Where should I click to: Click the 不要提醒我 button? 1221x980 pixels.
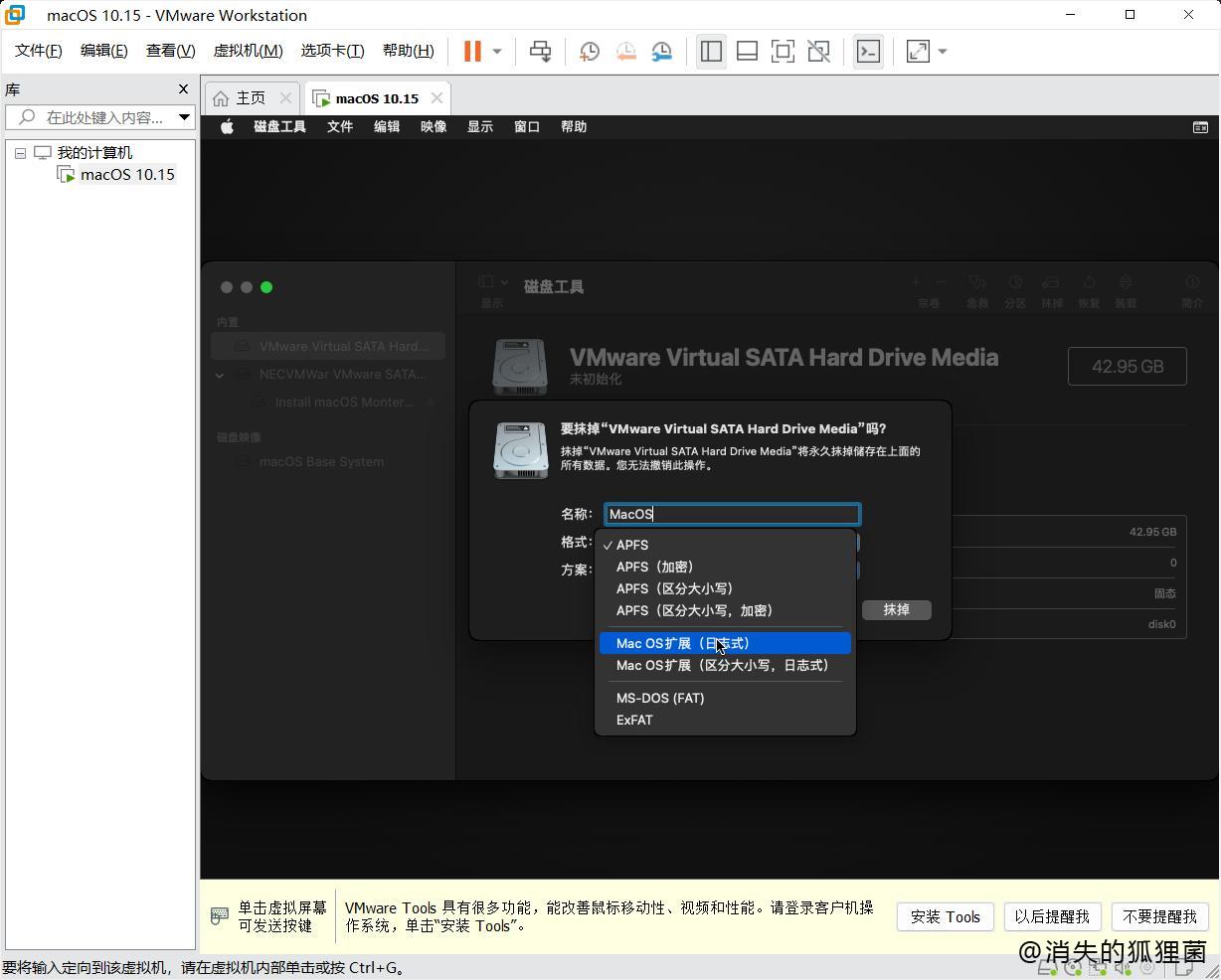(1159, 916)
